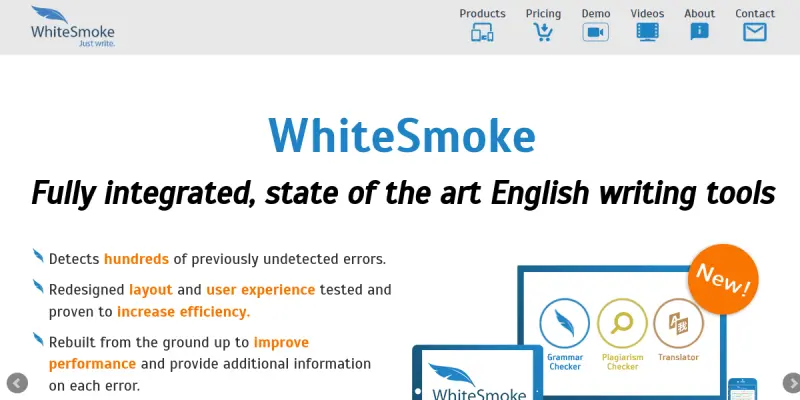
Task: Click the orange text 'user experience'
Action: tap(260, 290)
